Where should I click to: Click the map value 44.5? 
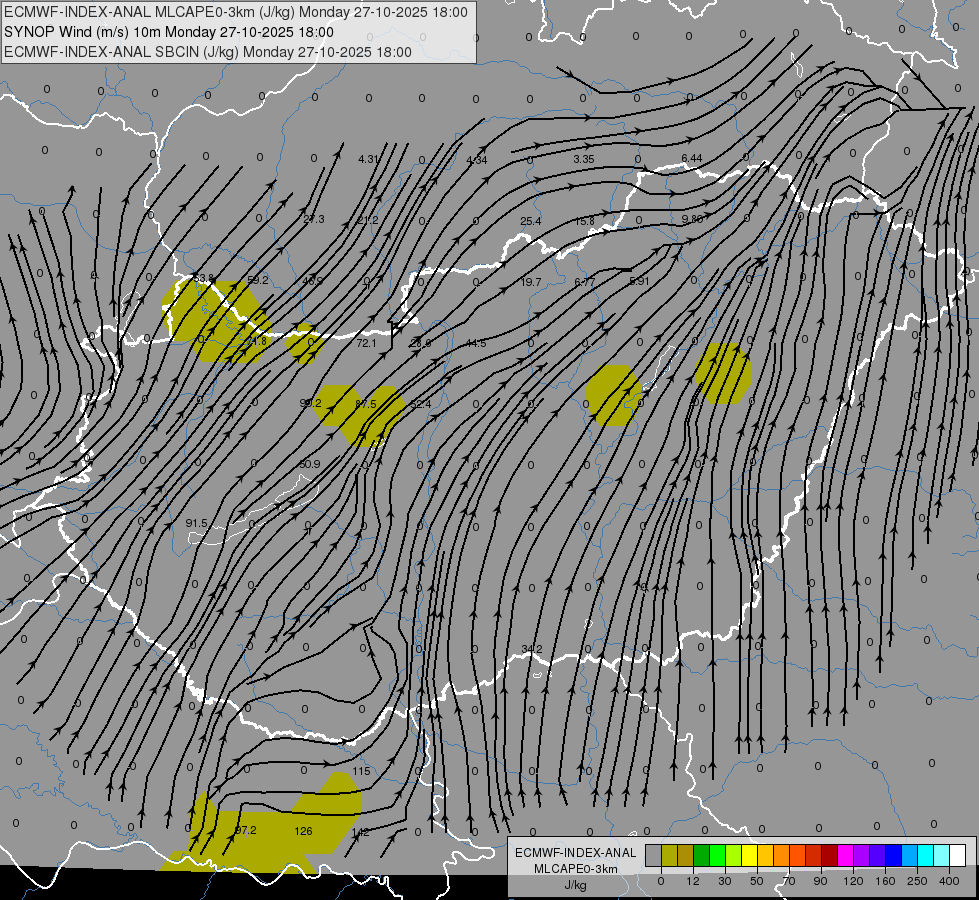[476, 343]
